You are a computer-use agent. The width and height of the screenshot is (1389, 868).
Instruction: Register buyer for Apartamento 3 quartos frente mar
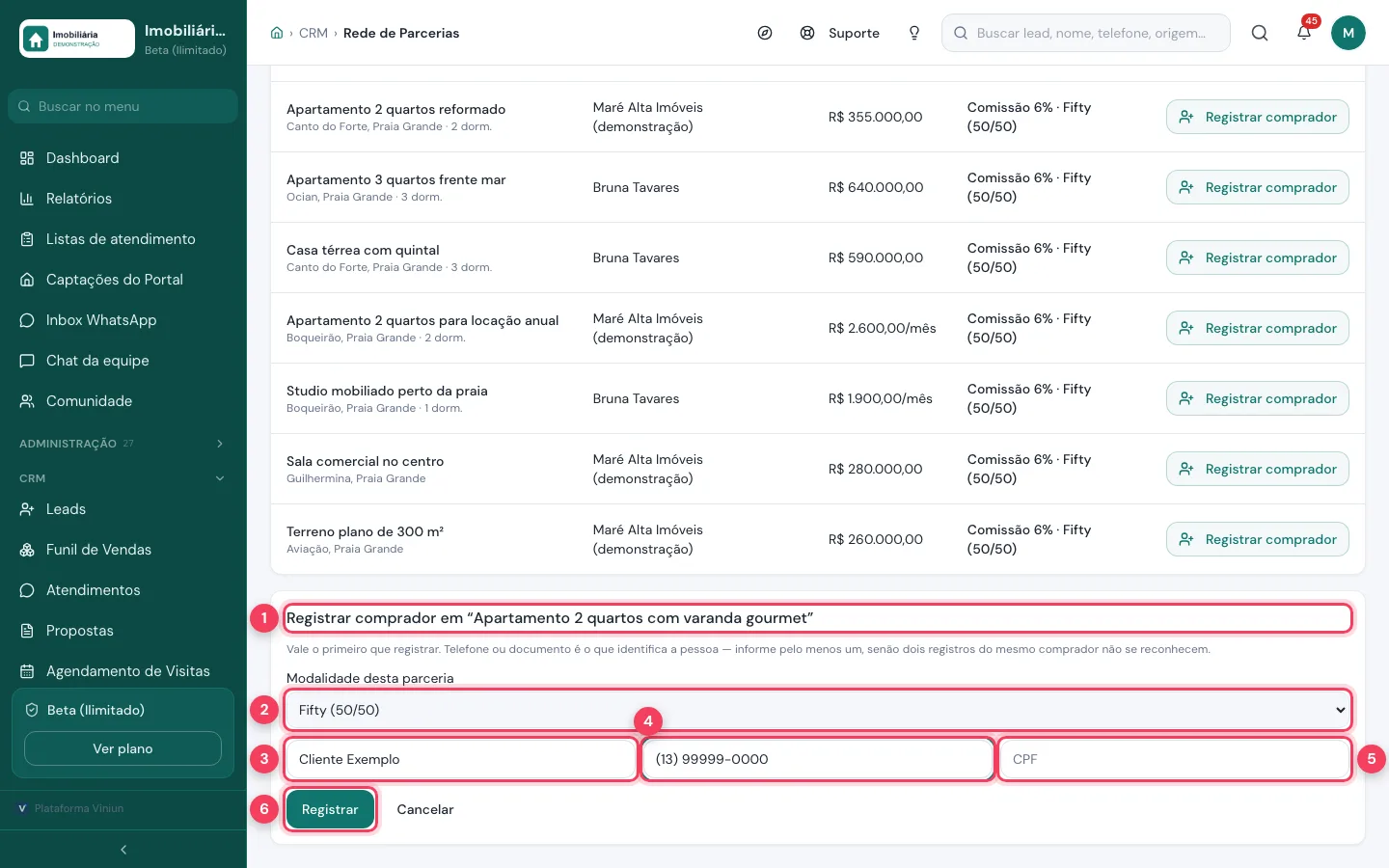[1258, 187]
